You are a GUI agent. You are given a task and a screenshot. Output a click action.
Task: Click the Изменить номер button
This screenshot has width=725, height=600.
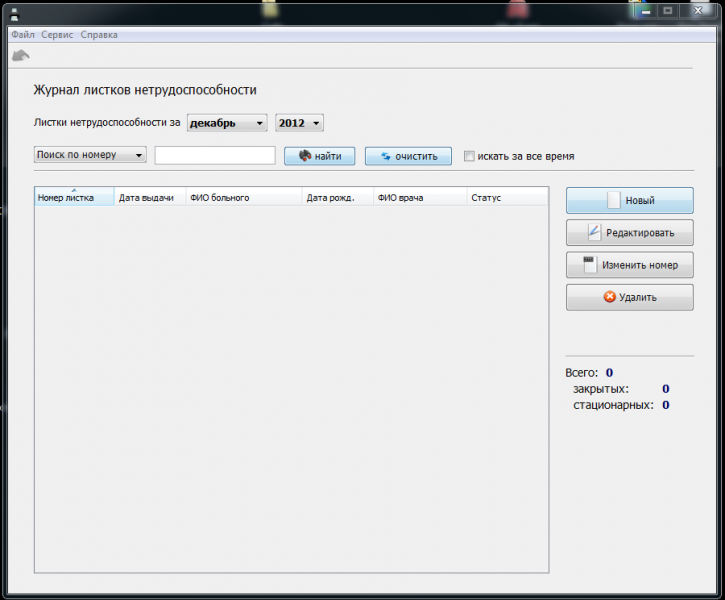pyautogui.click(x=630, y=265)
